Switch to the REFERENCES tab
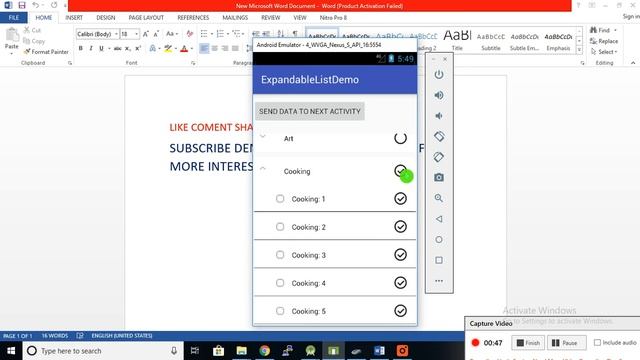This screenshot has width=640, height=360. (x=193, y=18)
